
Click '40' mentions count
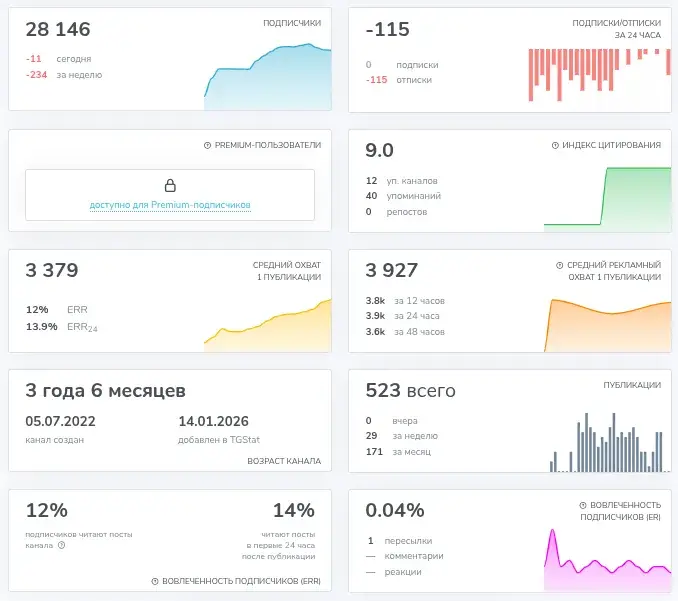pyautogui.click(x=371, y=196)
